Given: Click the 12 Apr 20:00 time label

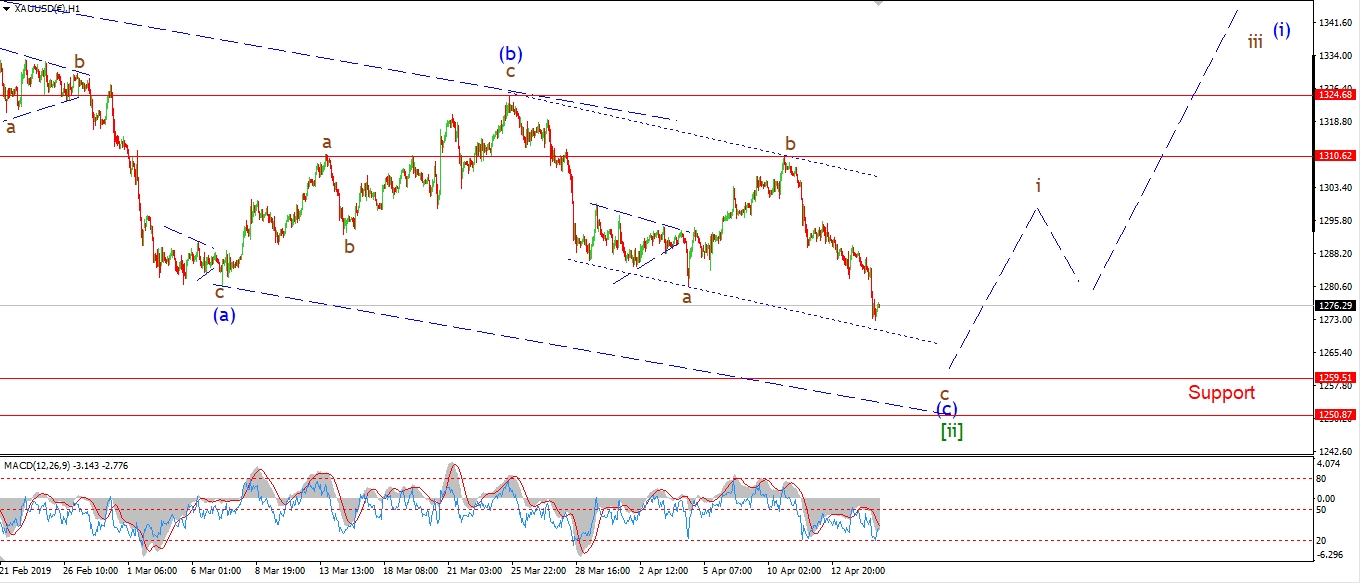Looking at the screenshot, I should (856, 570).
